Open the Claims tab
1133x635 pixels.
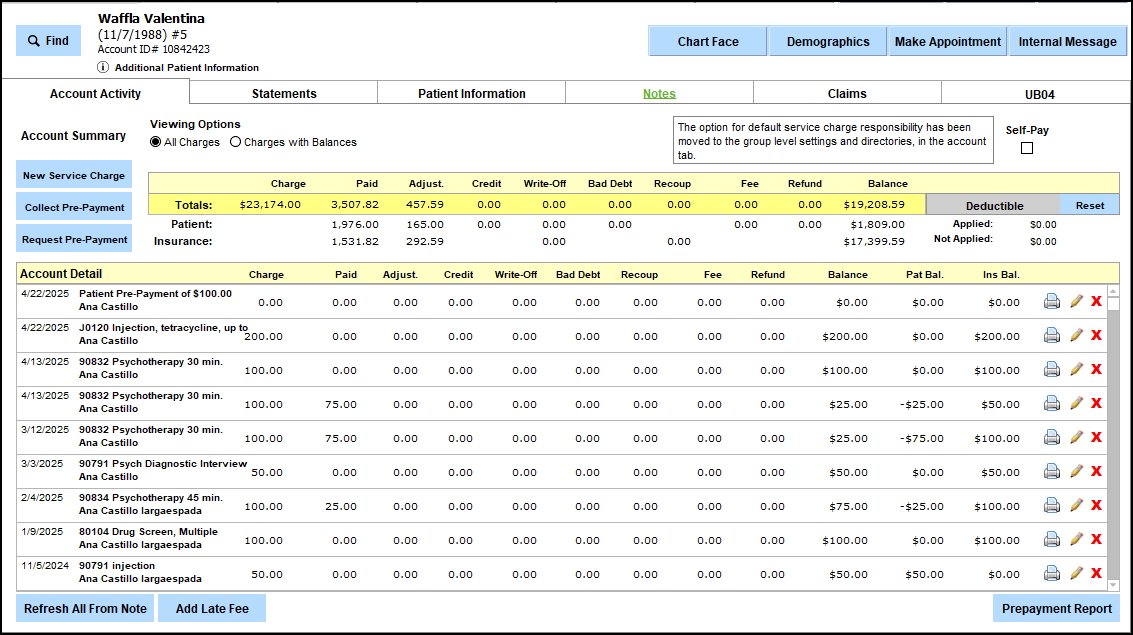tap(847, 94)
